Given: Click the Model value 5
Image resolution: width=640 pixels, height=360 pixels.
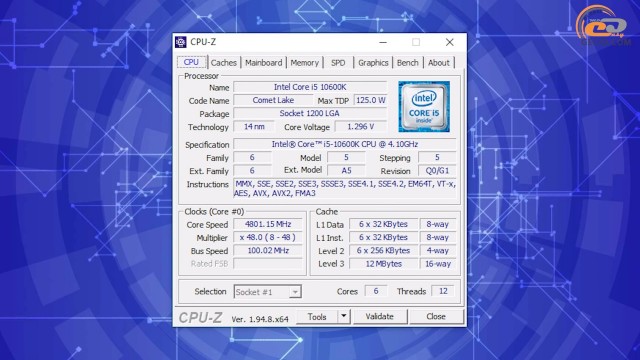Looking at the screenshot, I should coord(346,157).
